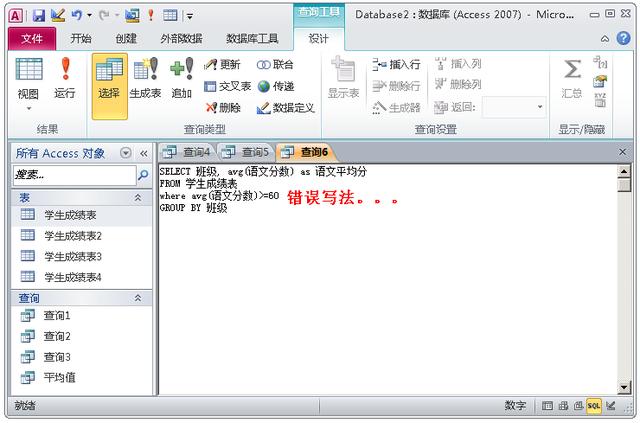Select query 查询2 in navigation pane
This screenshot has height=423, width=640.
[x=82, y=336]
